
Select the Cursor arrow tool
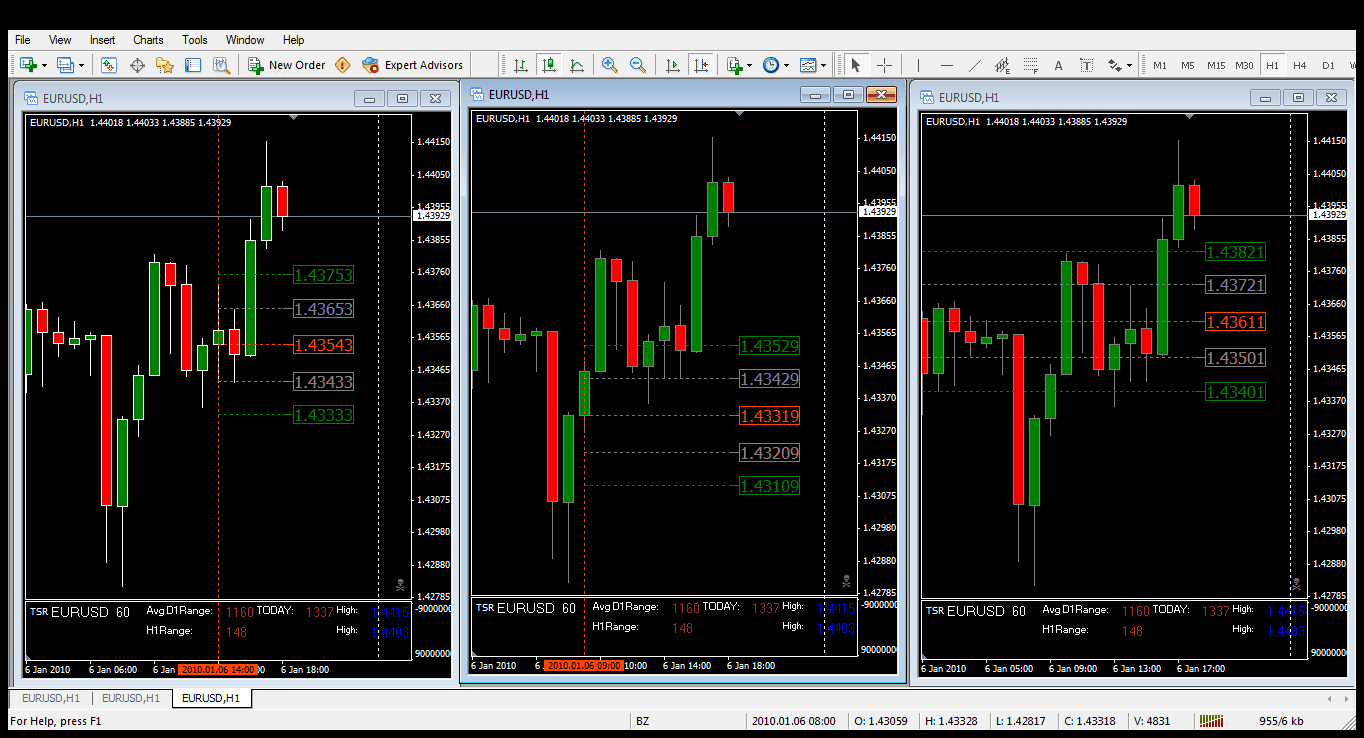[x=855, y=65]
